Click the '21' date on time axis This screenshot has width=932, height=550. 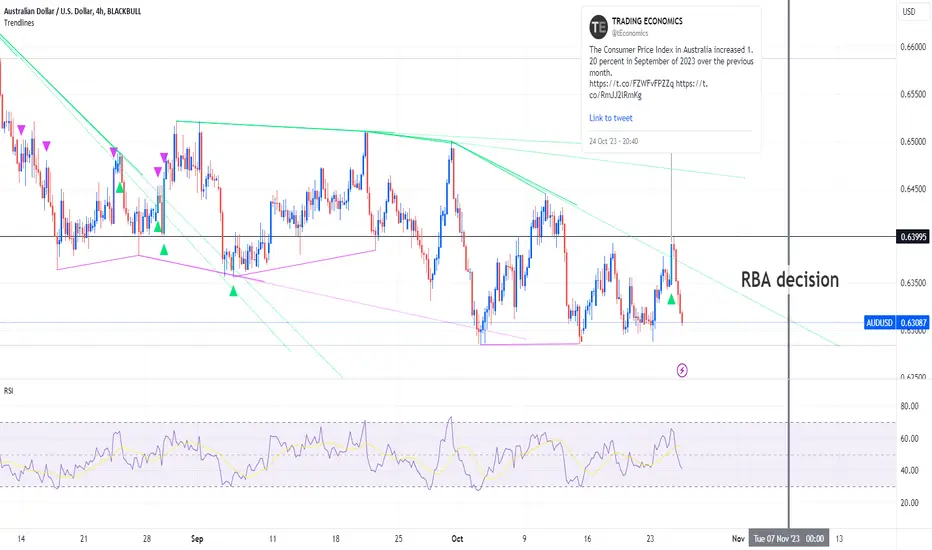click(84, 539)
